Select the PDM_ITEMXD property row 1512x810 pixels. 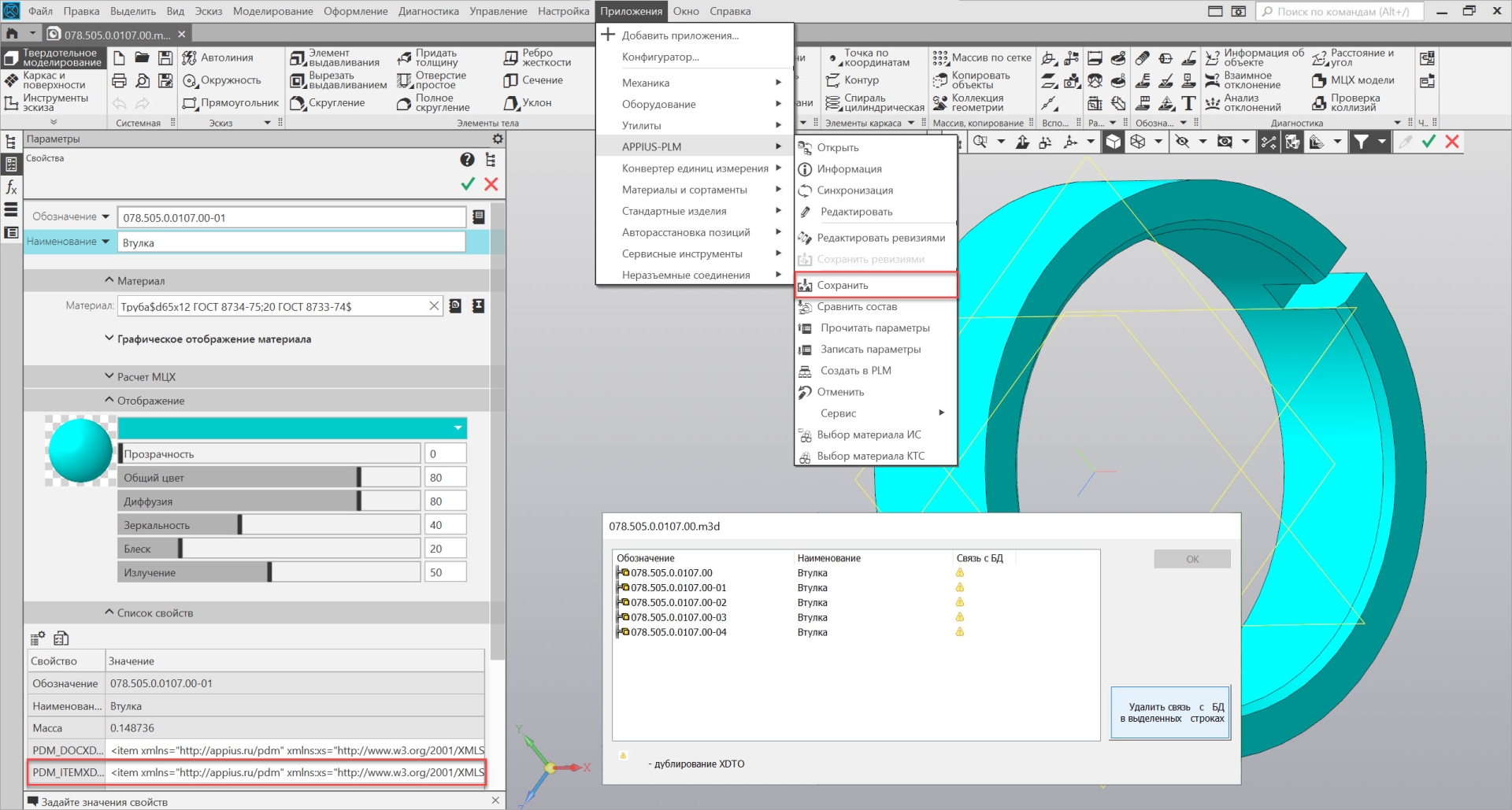click(x=256, y=772)
